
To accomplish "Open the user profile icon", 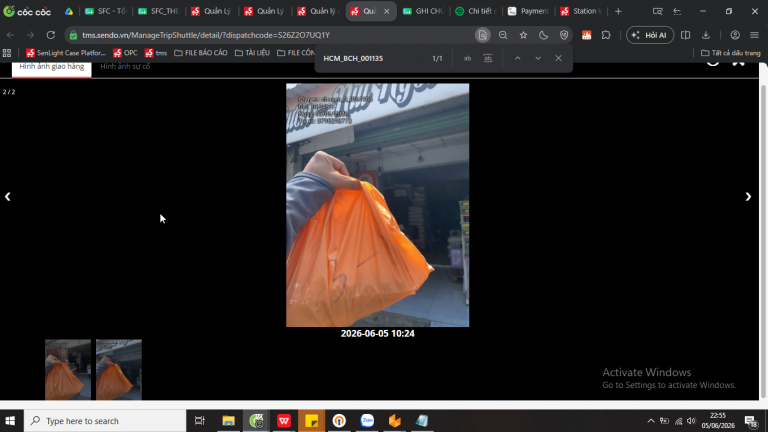I will 735,35.
